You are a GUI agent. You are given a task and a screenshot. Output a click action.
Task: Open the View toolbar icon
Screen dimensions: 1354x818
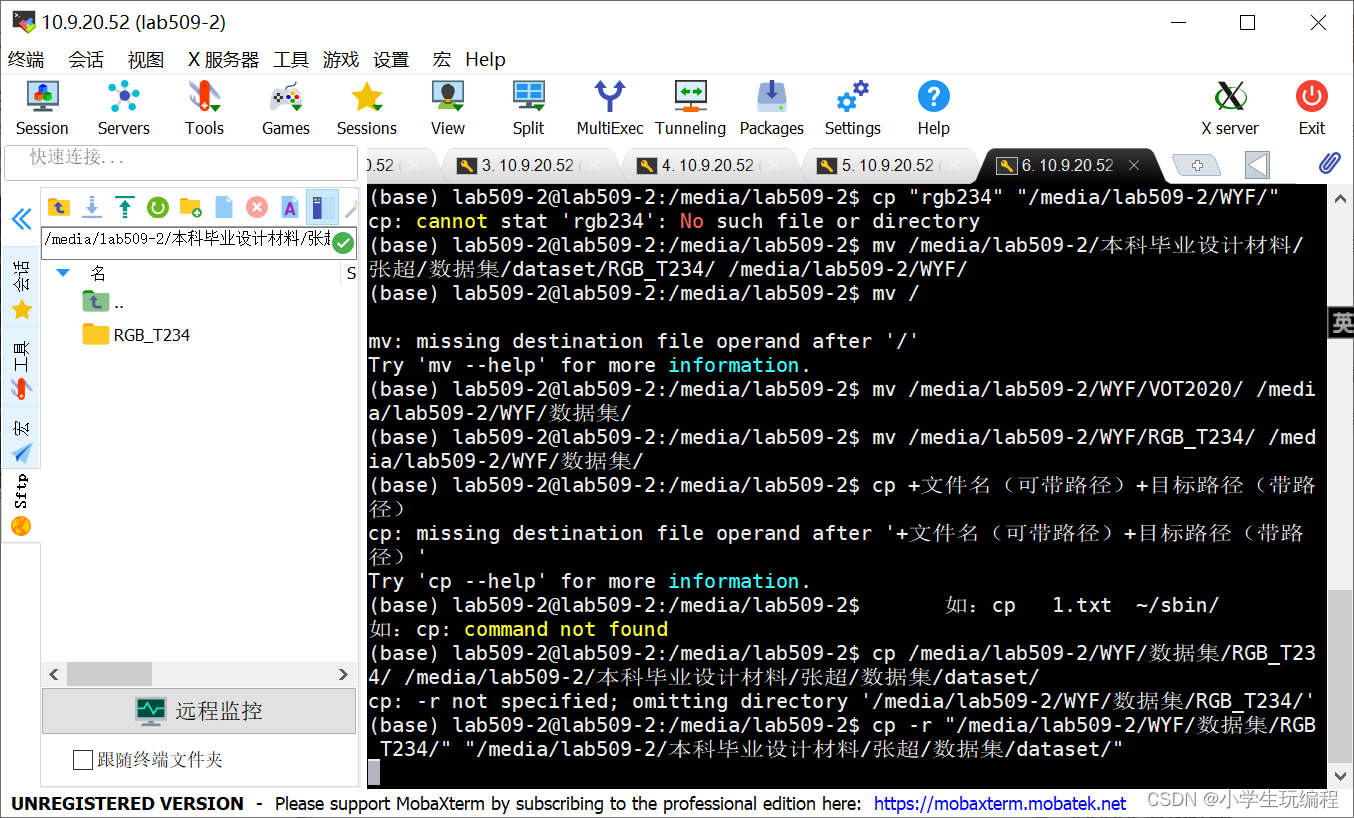click(448, 107)
